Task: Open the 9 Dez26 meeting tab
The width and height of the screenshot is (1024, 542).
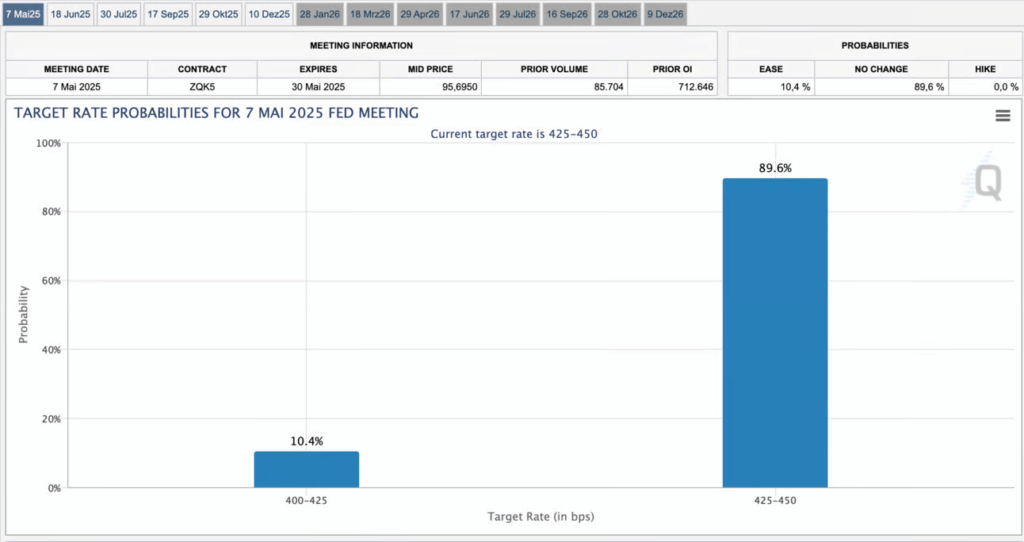Action: tap(666, 14)
